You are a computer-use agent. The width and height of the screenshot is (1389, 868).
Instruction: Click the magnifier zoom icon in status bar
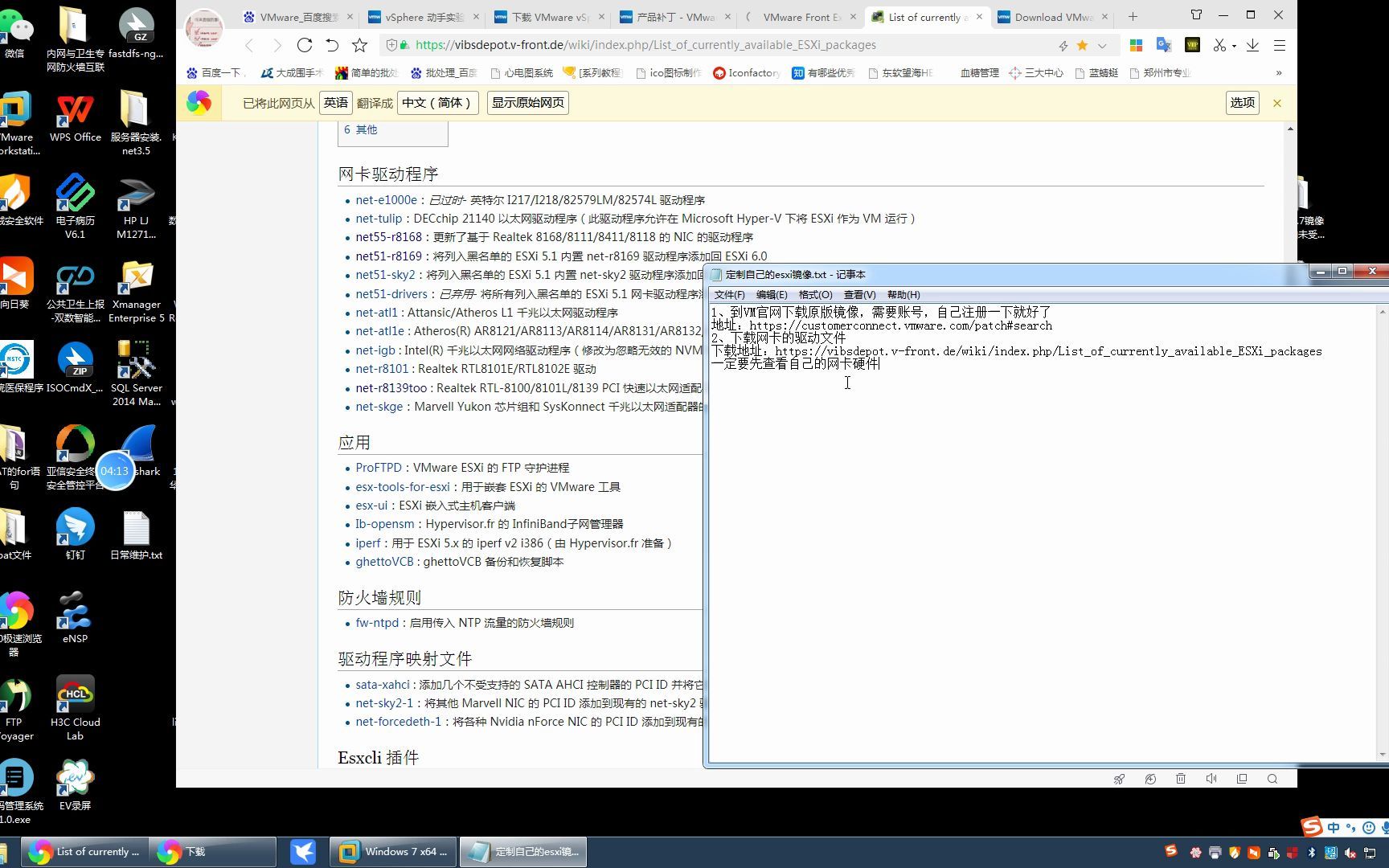1272,779
